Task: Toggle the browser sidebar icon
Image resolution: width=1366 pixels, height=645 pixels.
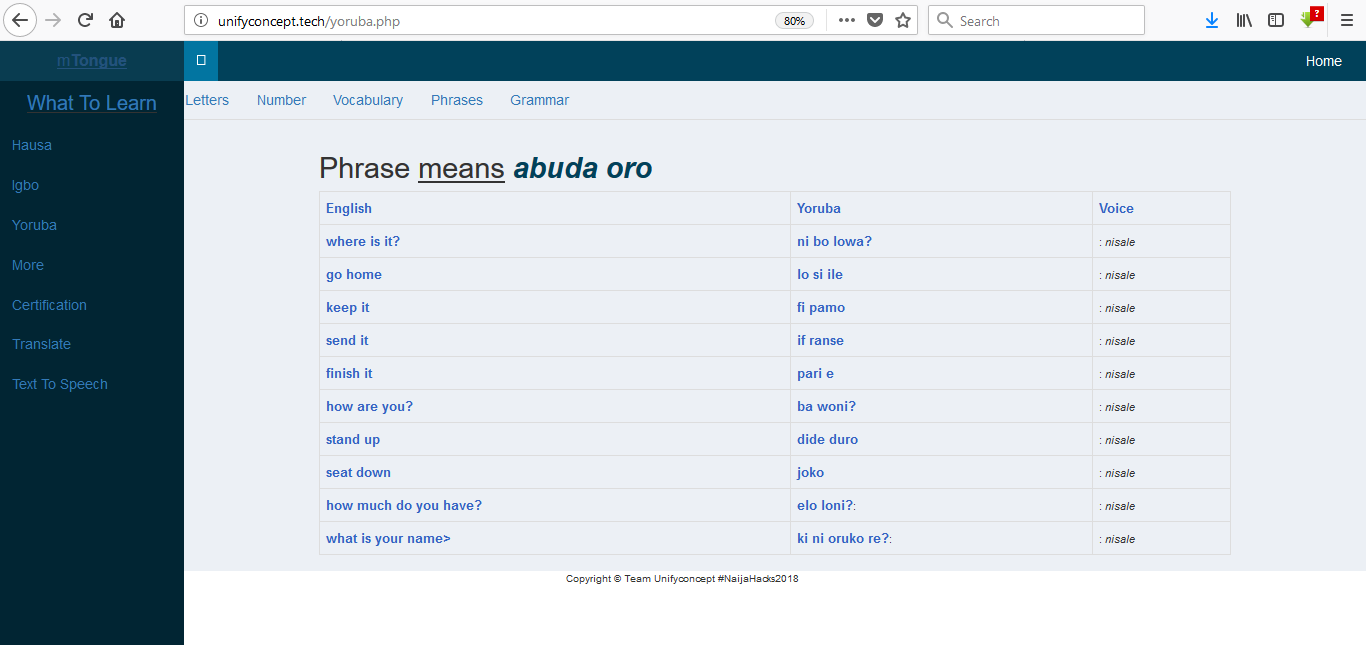Action: (x=1276, y=20)
